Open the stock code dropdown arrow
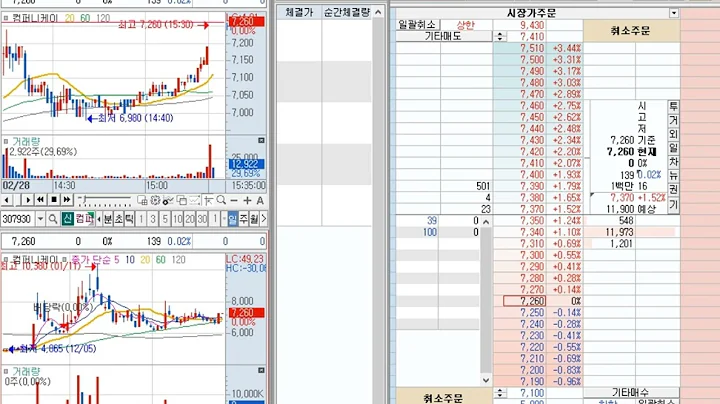The height and width of the screenshot is (404, 720). coord(40,219)
